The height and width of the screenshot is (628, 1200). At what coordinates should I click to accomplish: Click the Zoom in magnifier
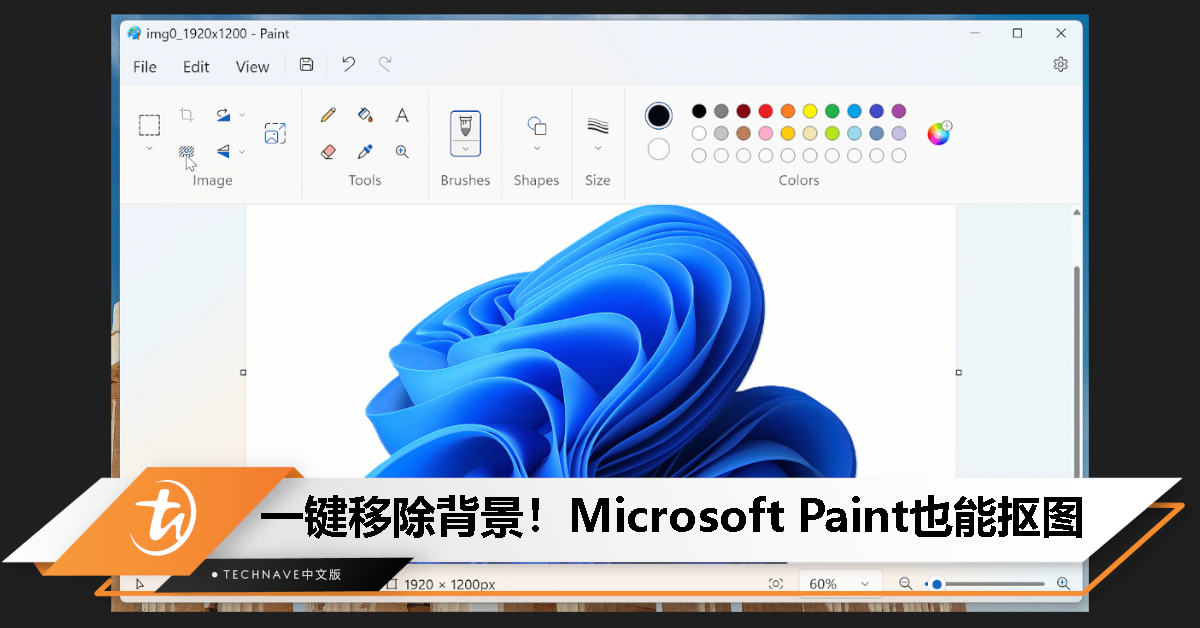(1063, 584)
